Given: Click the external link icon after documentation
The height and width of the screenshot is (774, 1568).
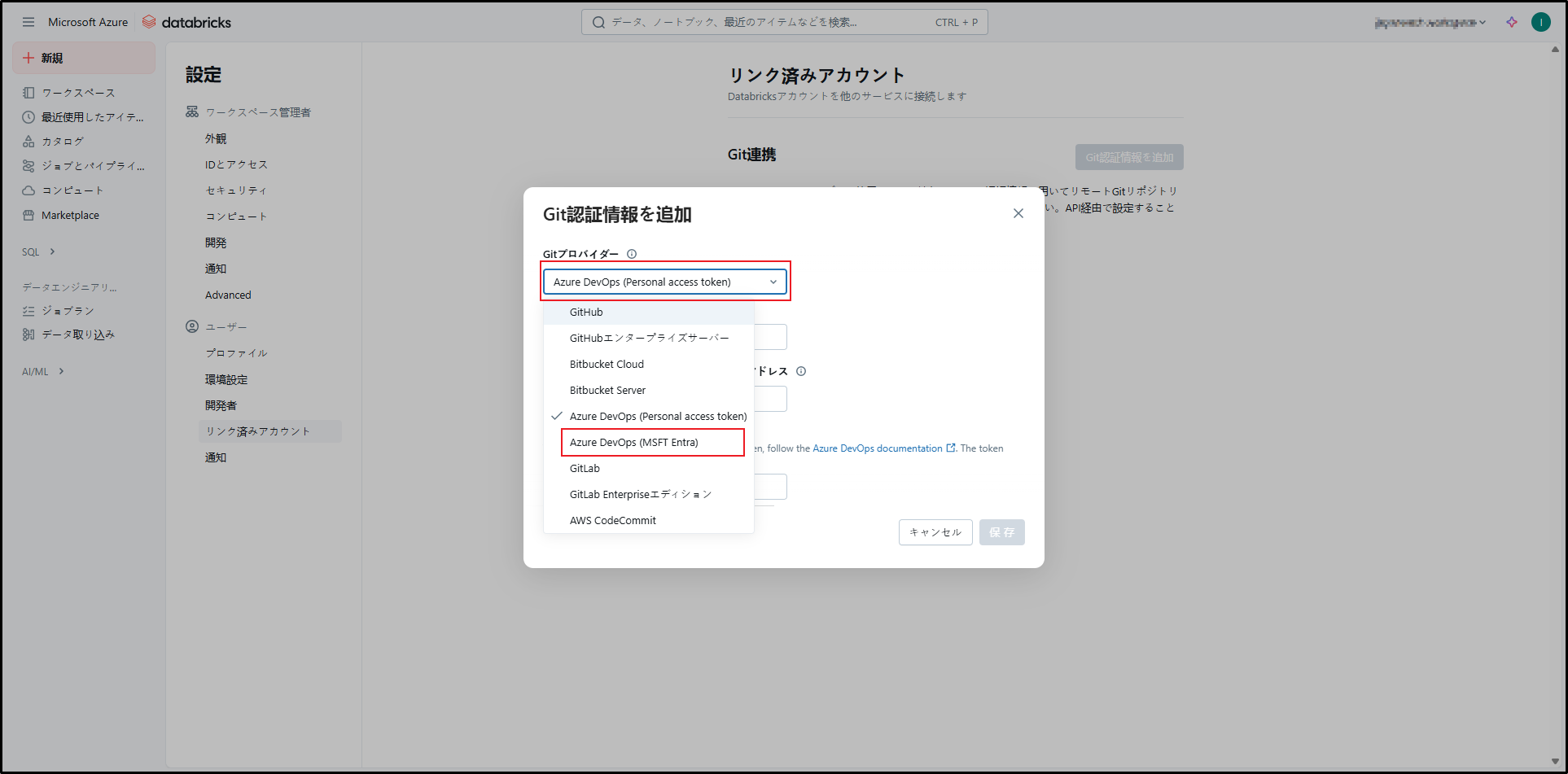Looking at the screenshot, I should click(951, 448).
